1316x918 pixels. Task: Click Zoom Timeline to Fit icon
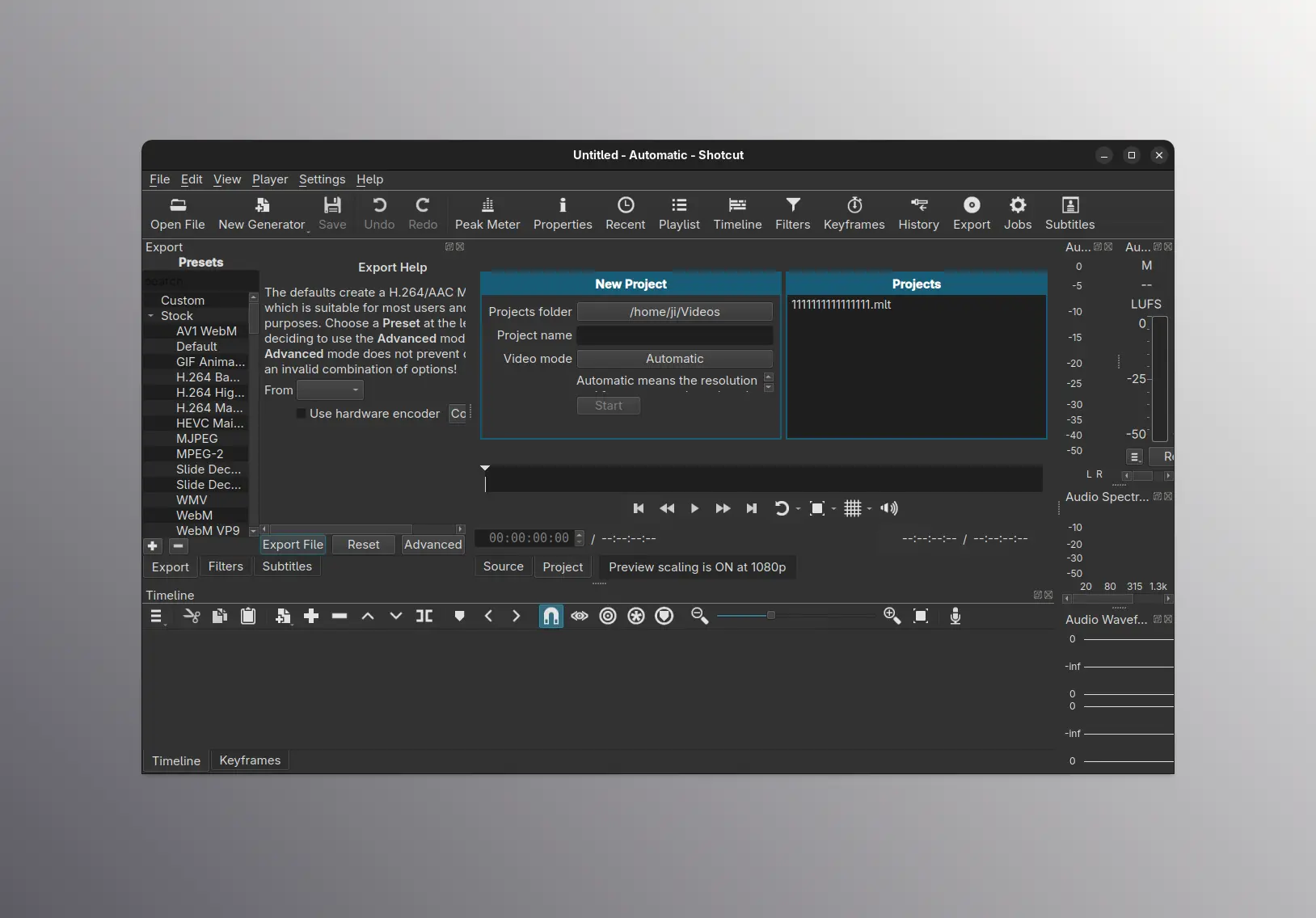(921, 617)
